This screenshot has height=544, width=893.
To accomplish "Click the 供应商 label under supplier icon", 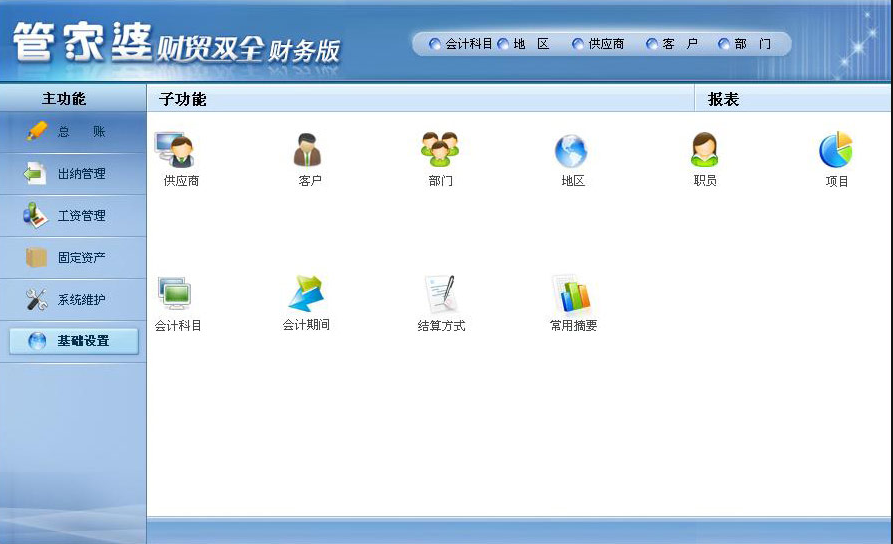I will [181, 181].
